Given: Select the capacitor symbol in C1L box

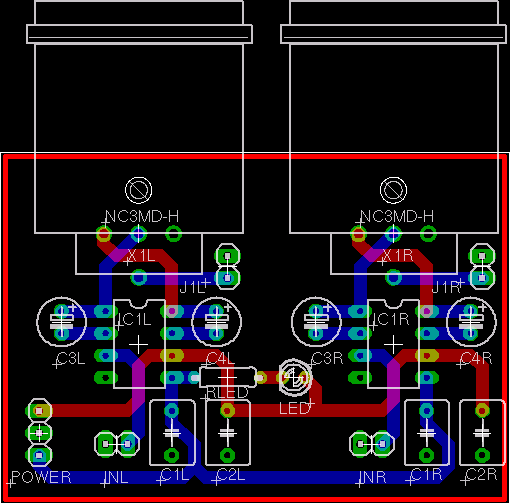Looking at the screenshot, I should point(172,433).
